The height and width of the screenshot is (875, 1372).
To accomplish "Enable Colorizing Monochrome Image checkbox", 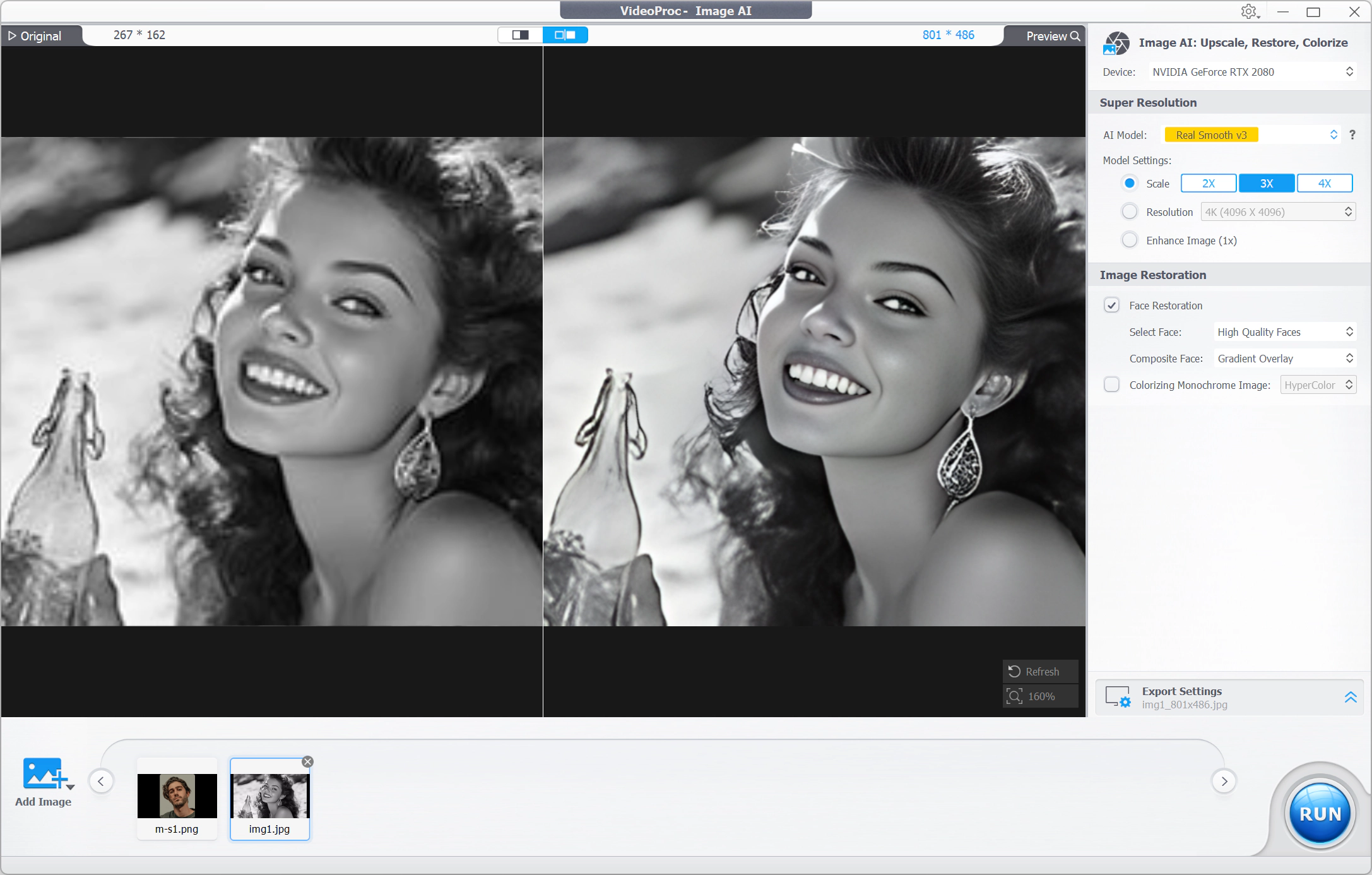I will point(1111,384).
